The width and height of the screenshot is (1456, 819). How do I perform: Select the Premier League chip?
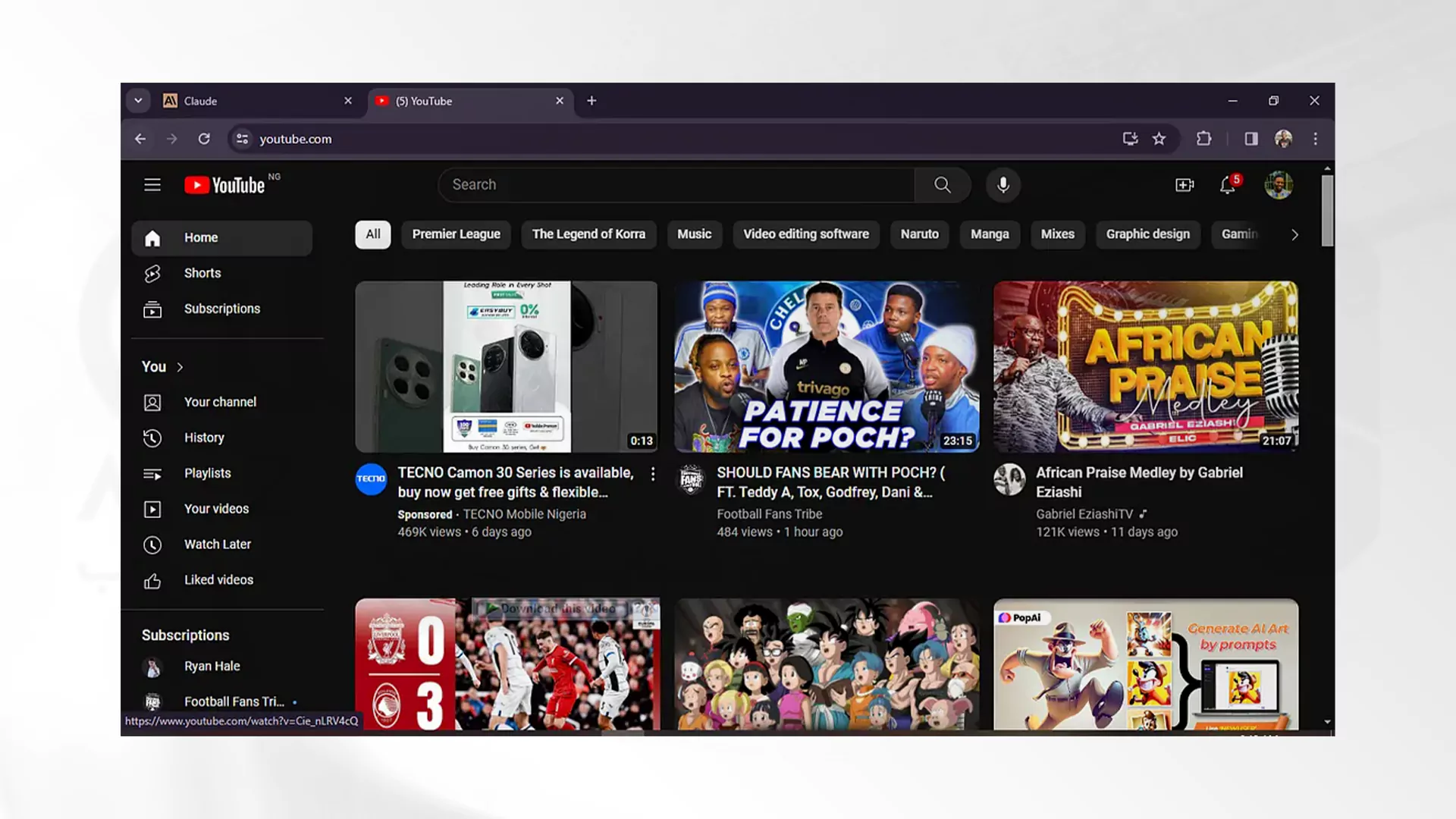(457, 234)
